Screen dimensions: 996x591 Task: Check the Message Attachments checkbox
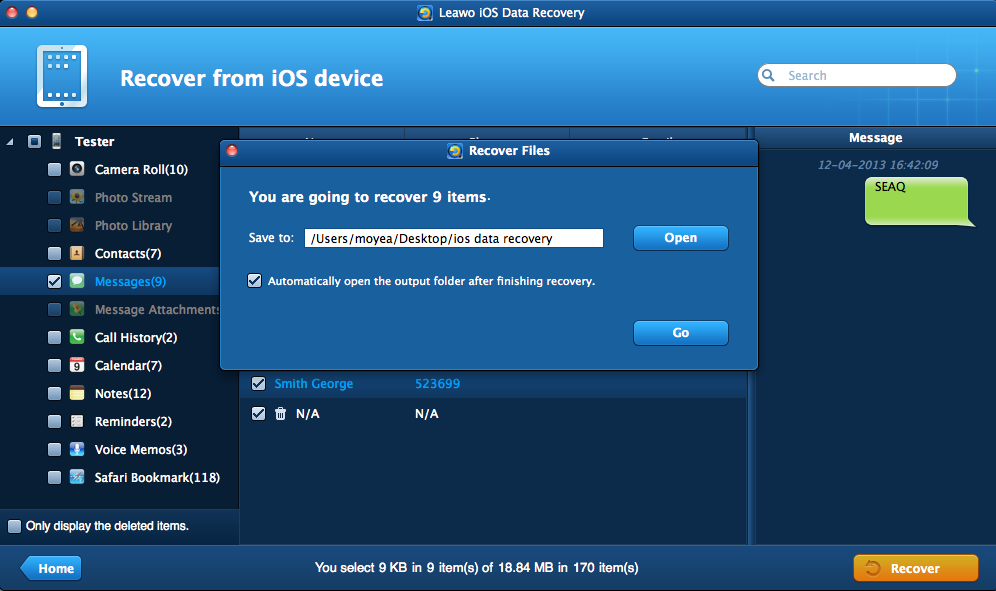(x=55, y=309)
